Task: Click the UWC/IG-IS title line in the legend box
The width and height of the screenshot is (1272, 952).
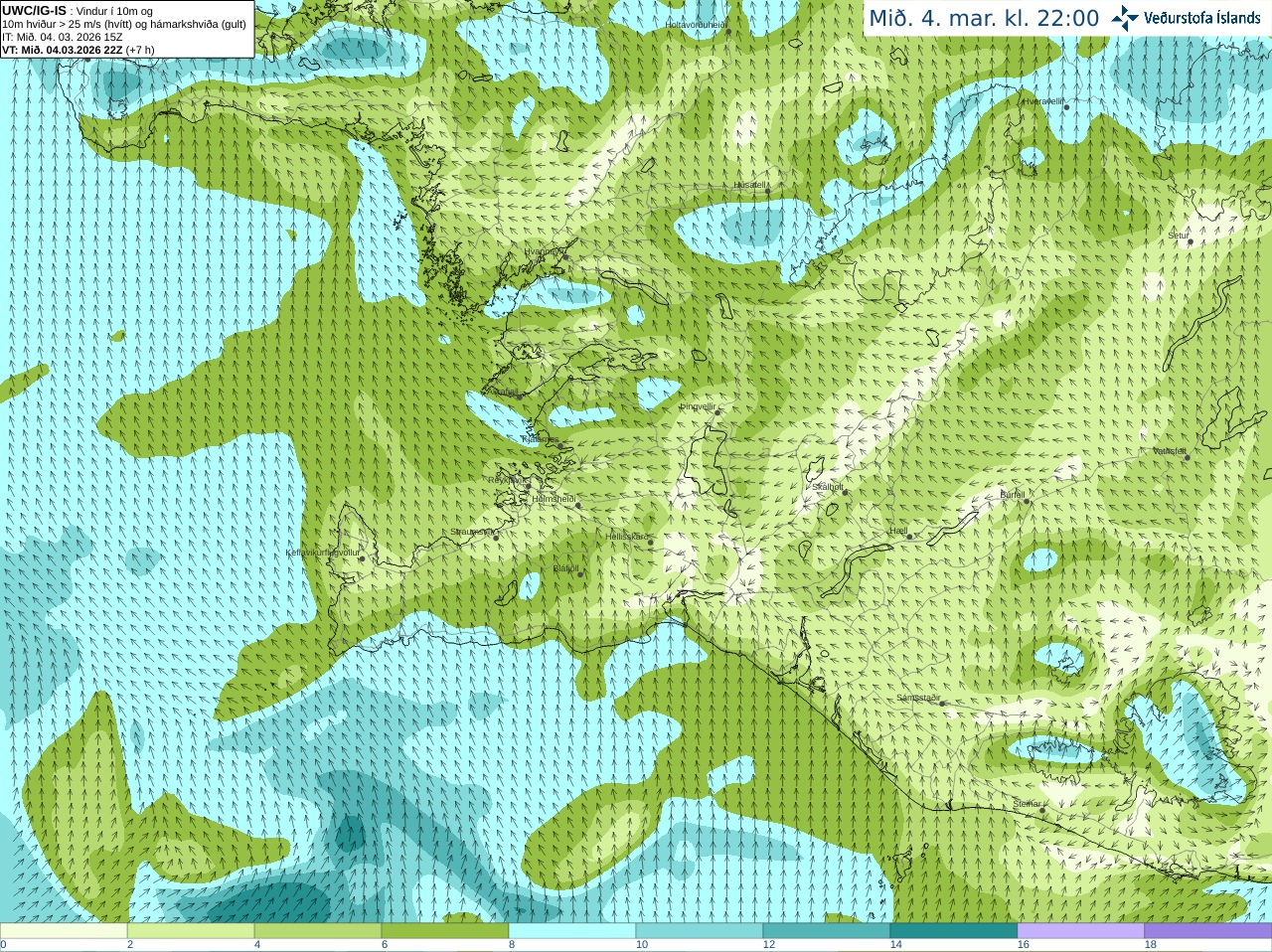Action: coord(78,11)
